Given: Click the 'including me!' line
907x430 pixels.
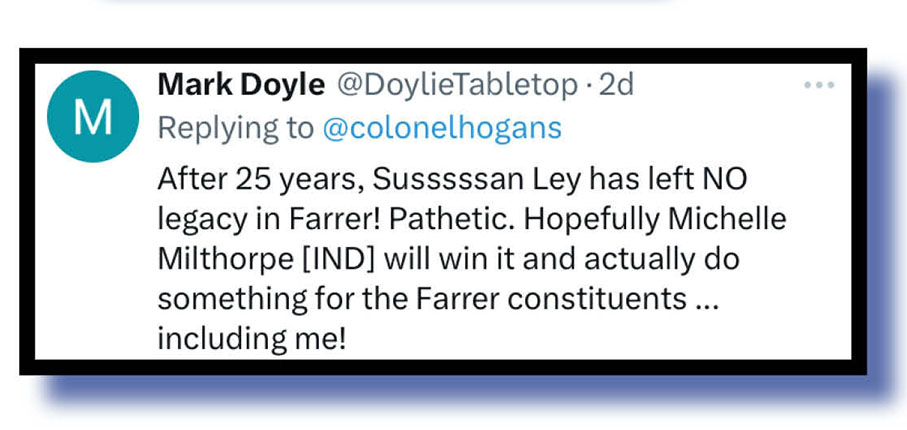Looking at the screenshot, I should tap(252, 337).
